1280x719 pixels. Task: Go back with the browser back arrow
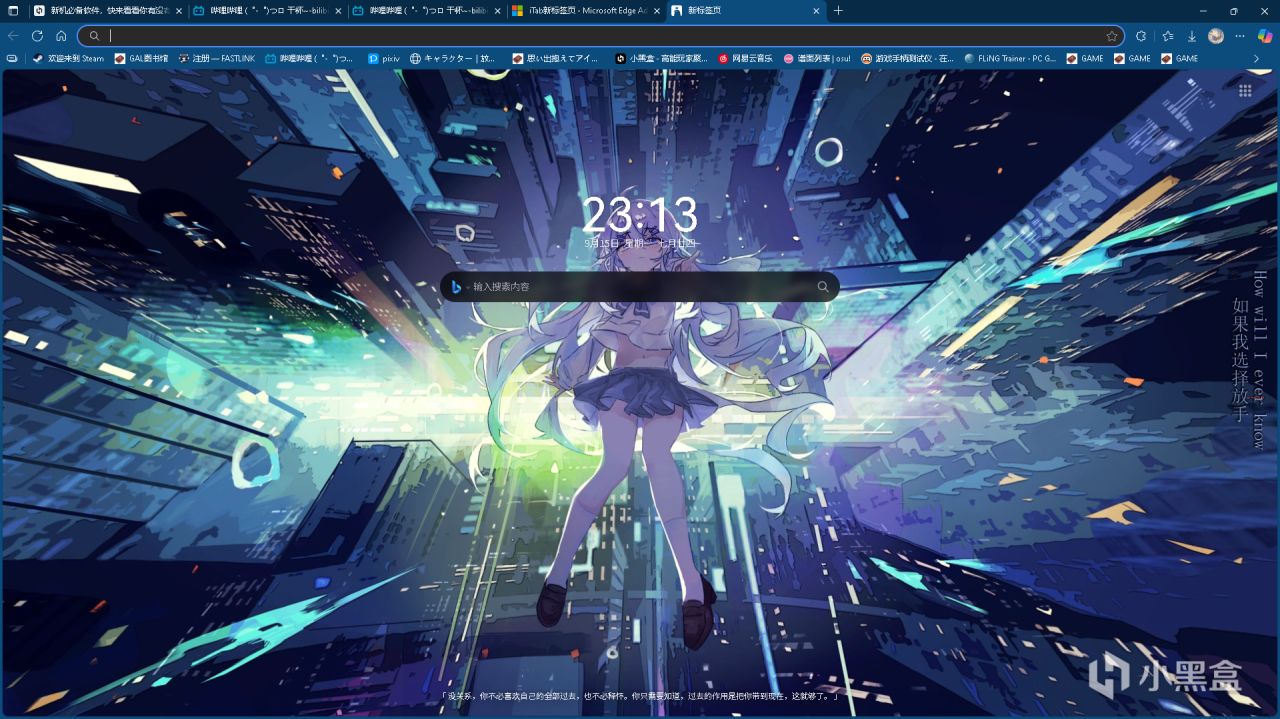13,35
